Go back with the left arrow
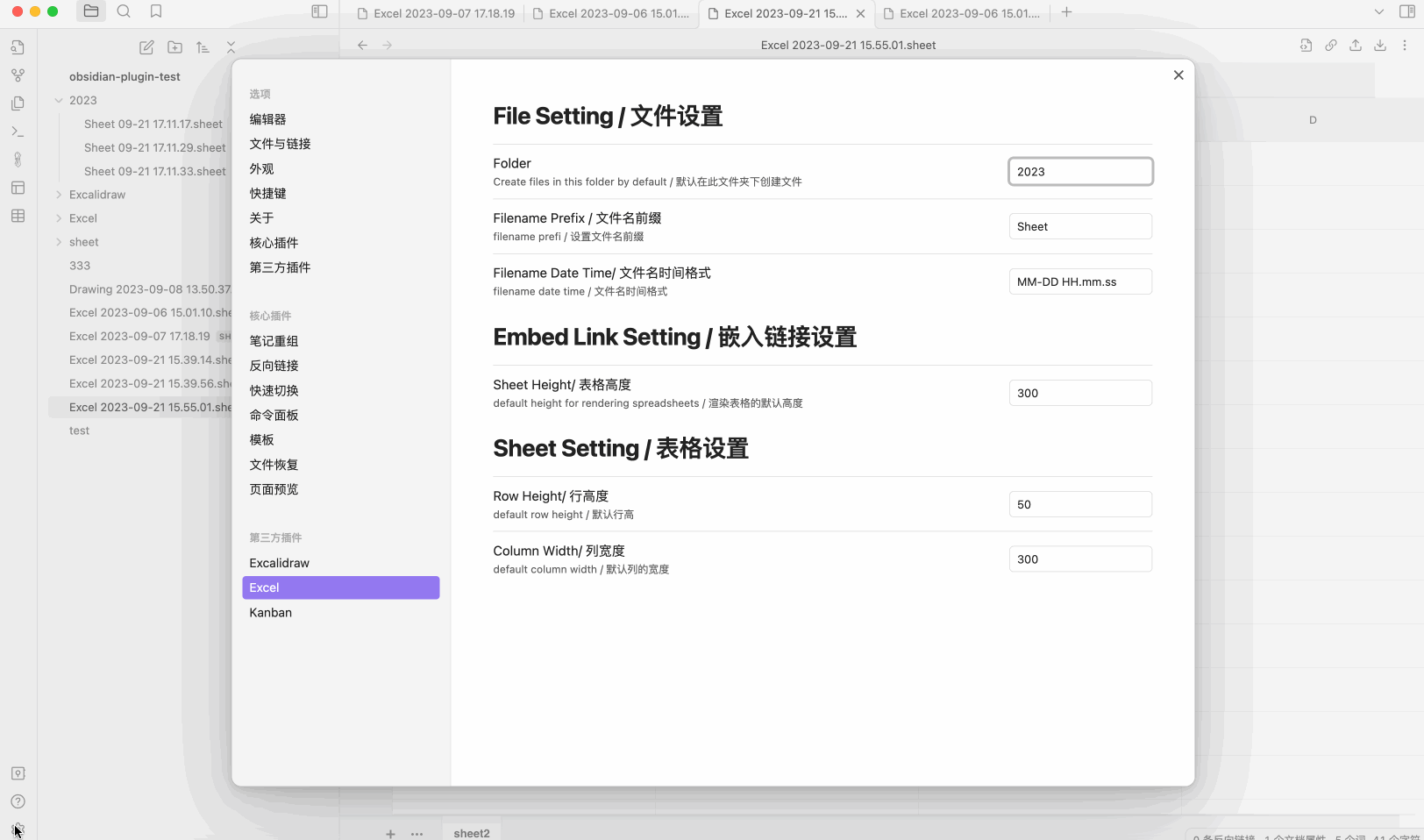1424x840 pixels. click(362, 45)
